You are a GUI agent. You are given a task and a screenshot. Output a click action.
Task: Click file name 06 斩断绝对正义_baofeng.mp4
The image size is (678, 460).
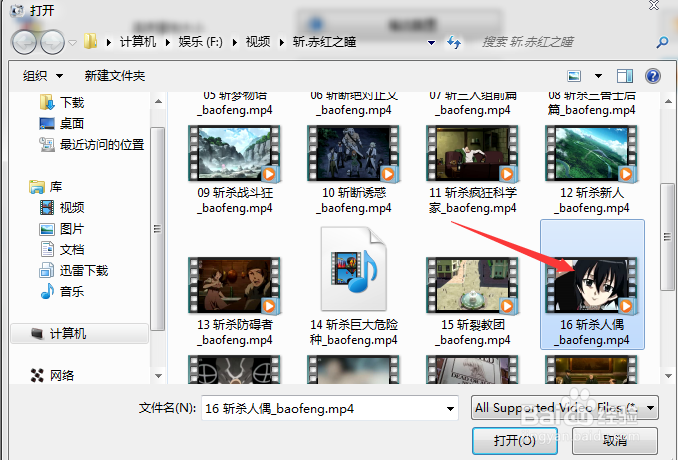click(x=354, y=104)
